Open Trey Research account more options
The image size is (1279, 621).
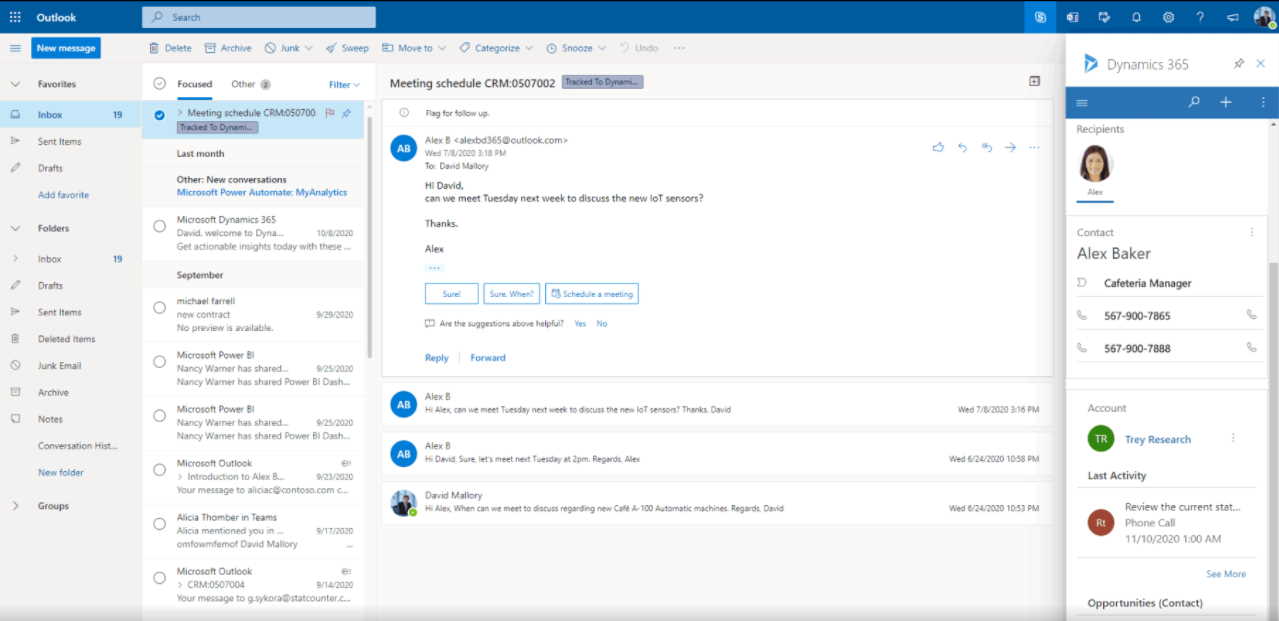tap(1233, 438)
